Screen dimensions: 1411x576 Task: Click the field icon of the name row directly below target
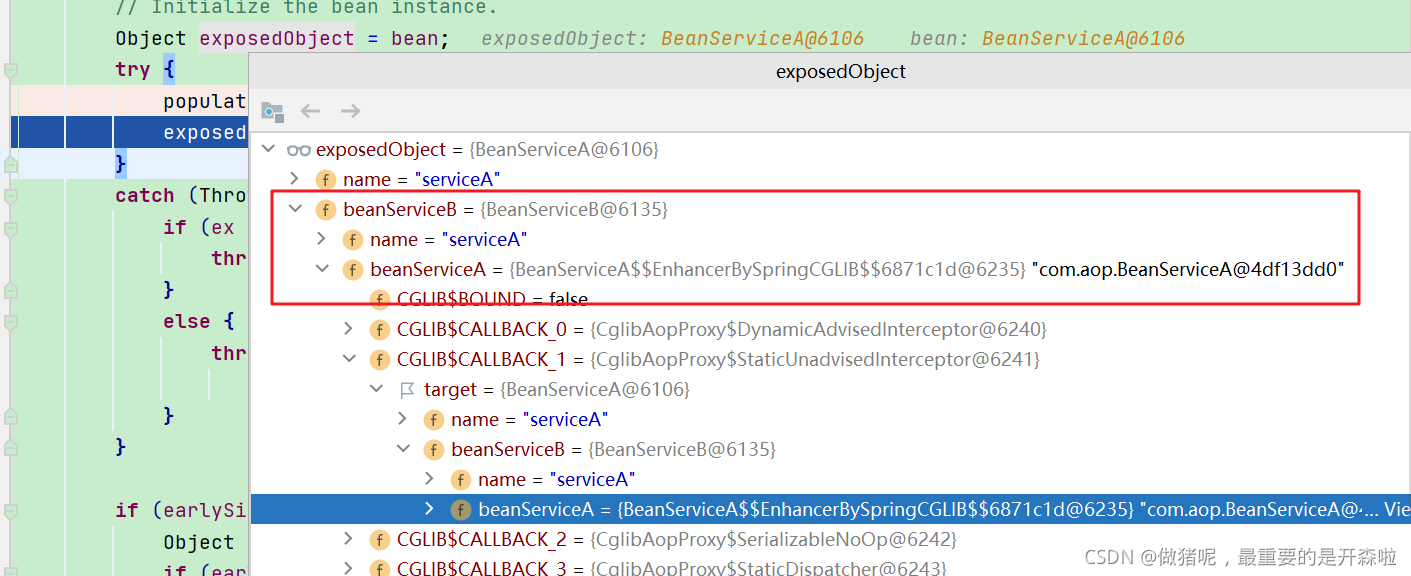[x=434, y=419]
